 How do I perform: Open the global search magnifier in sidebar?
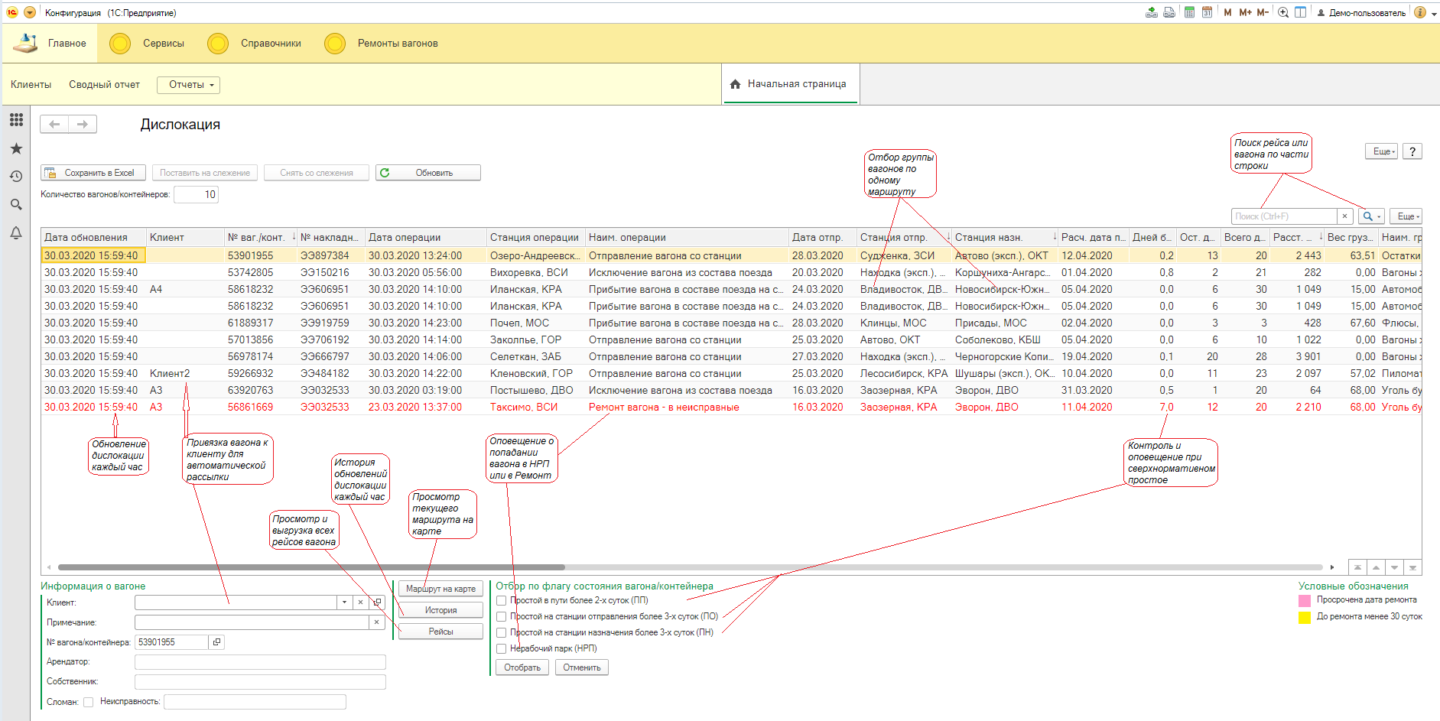(x=16, y=204)
